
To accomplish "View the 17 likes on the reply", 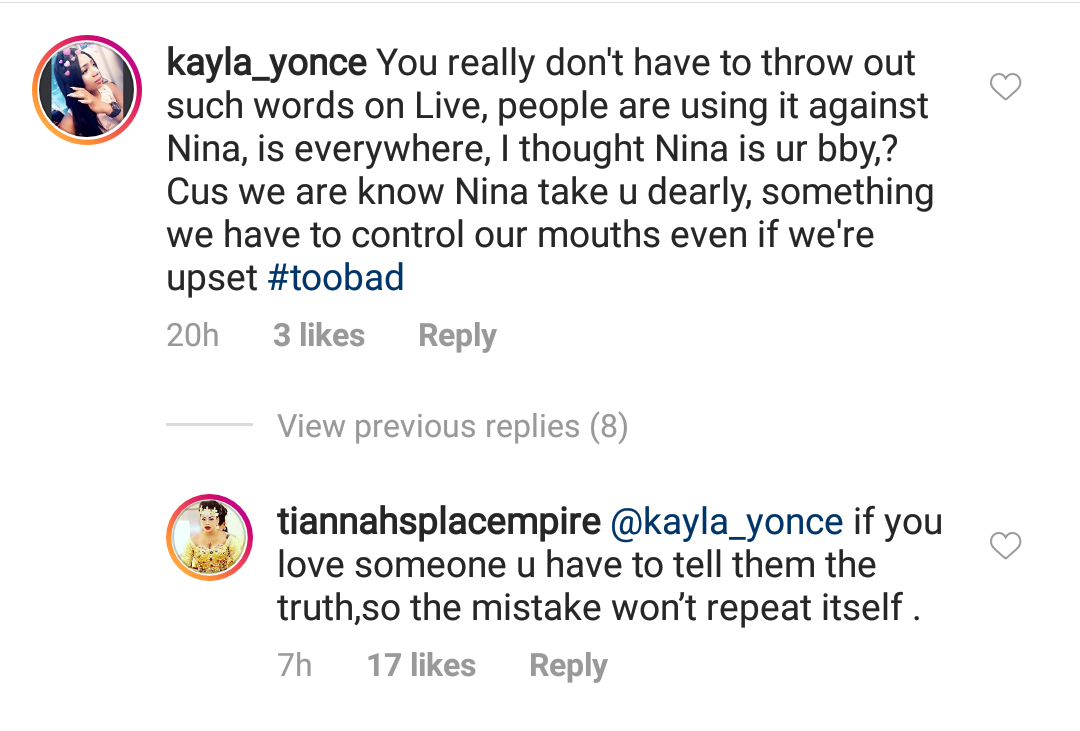I will pyautogui.click(x=421, y=665).
